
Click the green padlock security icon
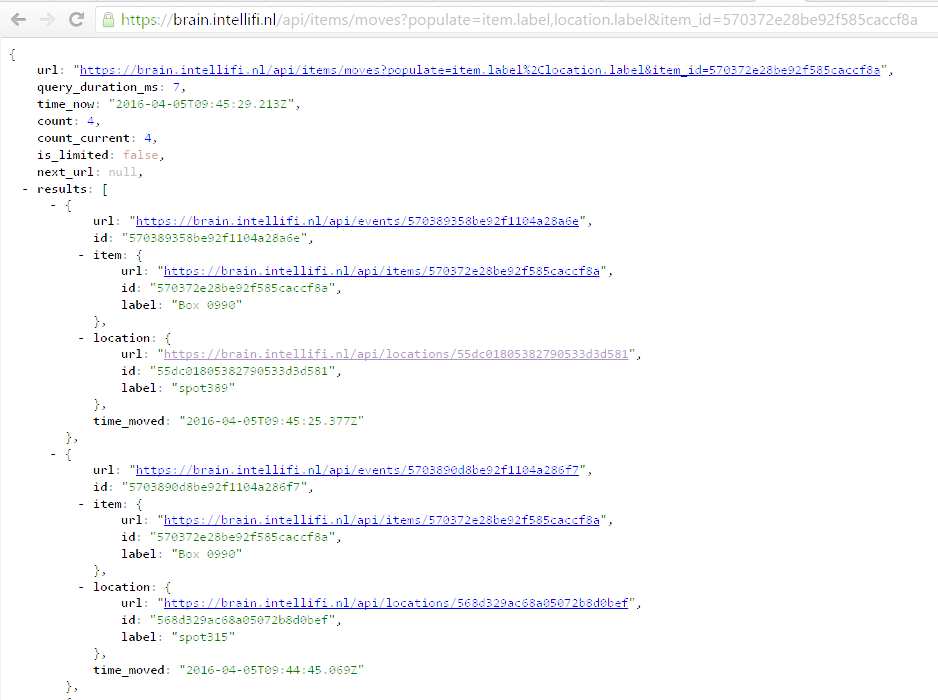click(x=108, y=20)
